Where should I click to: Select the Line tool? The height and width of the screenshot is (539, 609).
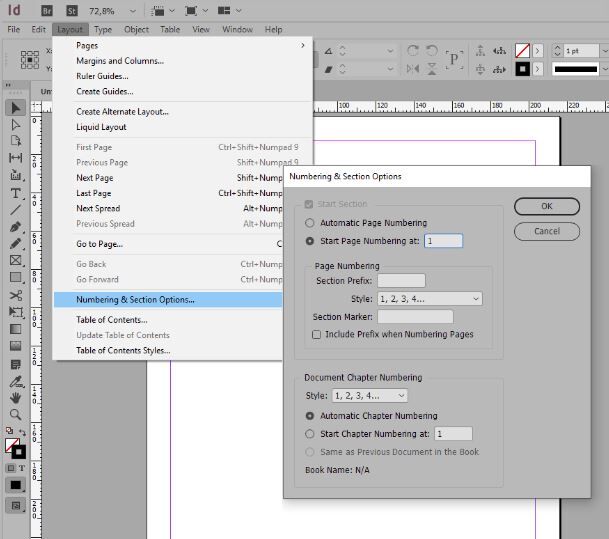coord(16,210)
